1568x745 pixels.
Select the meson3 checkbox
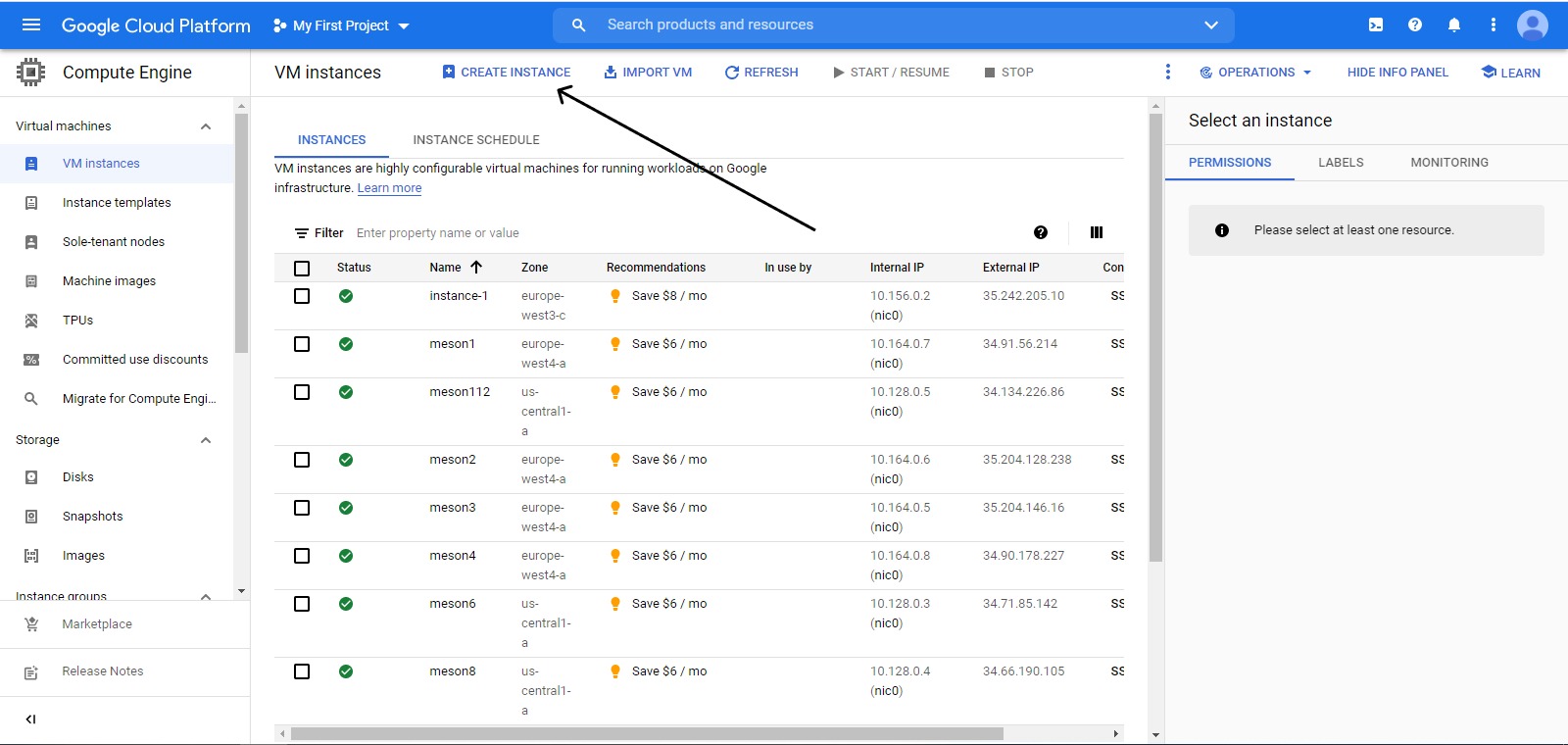(302, 508)
